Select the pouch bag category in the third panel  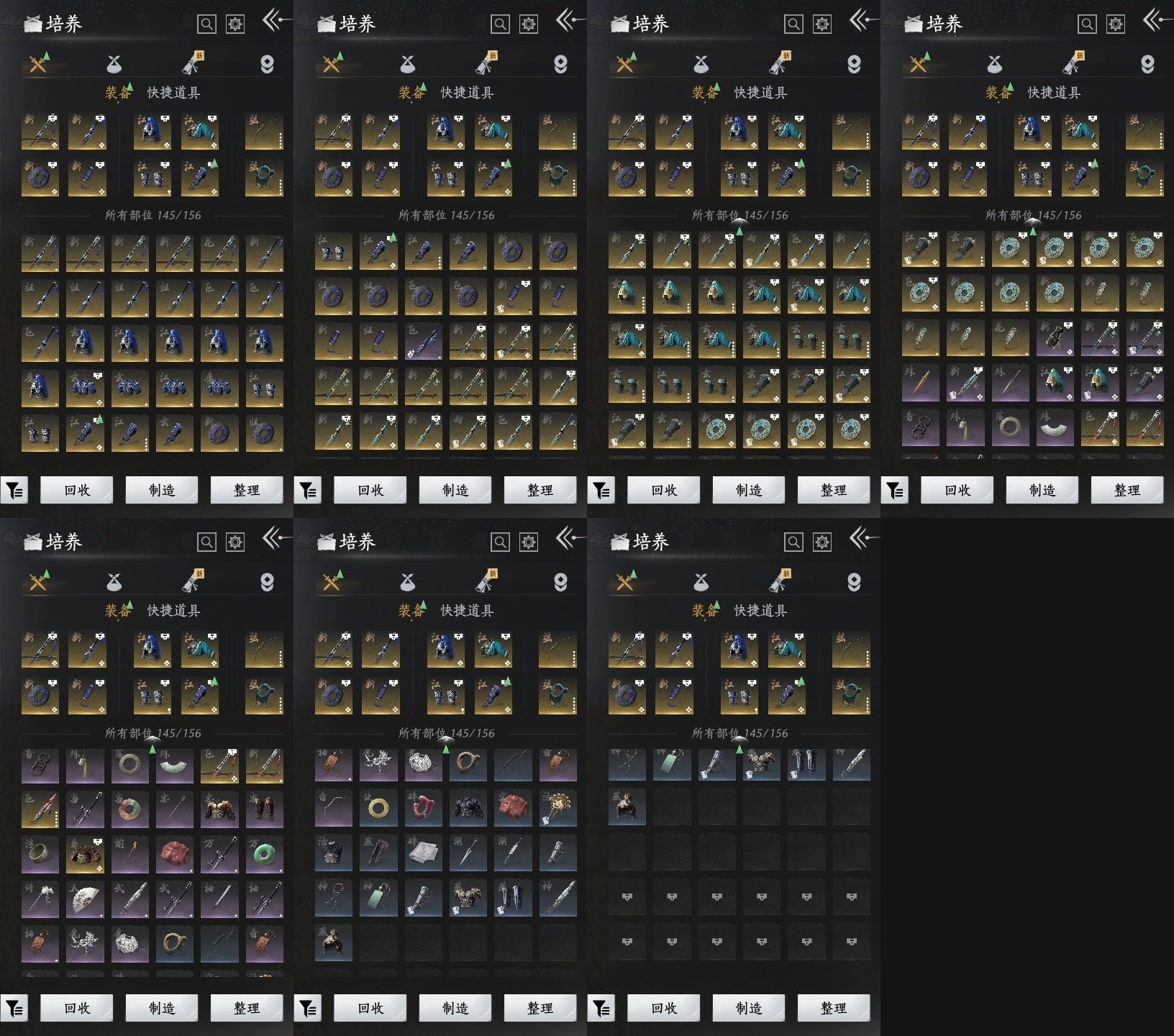[701, 64]
